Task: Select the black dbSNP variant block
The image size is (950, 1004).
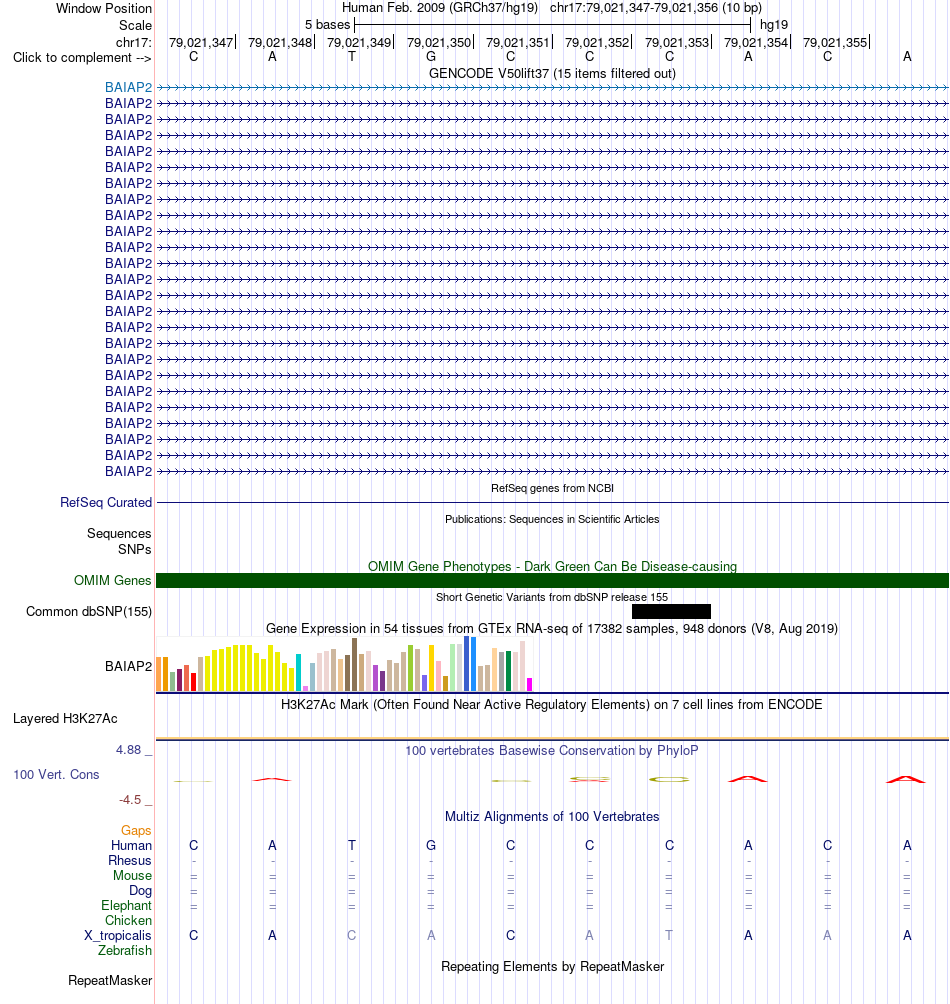Action: click(671, 611)
